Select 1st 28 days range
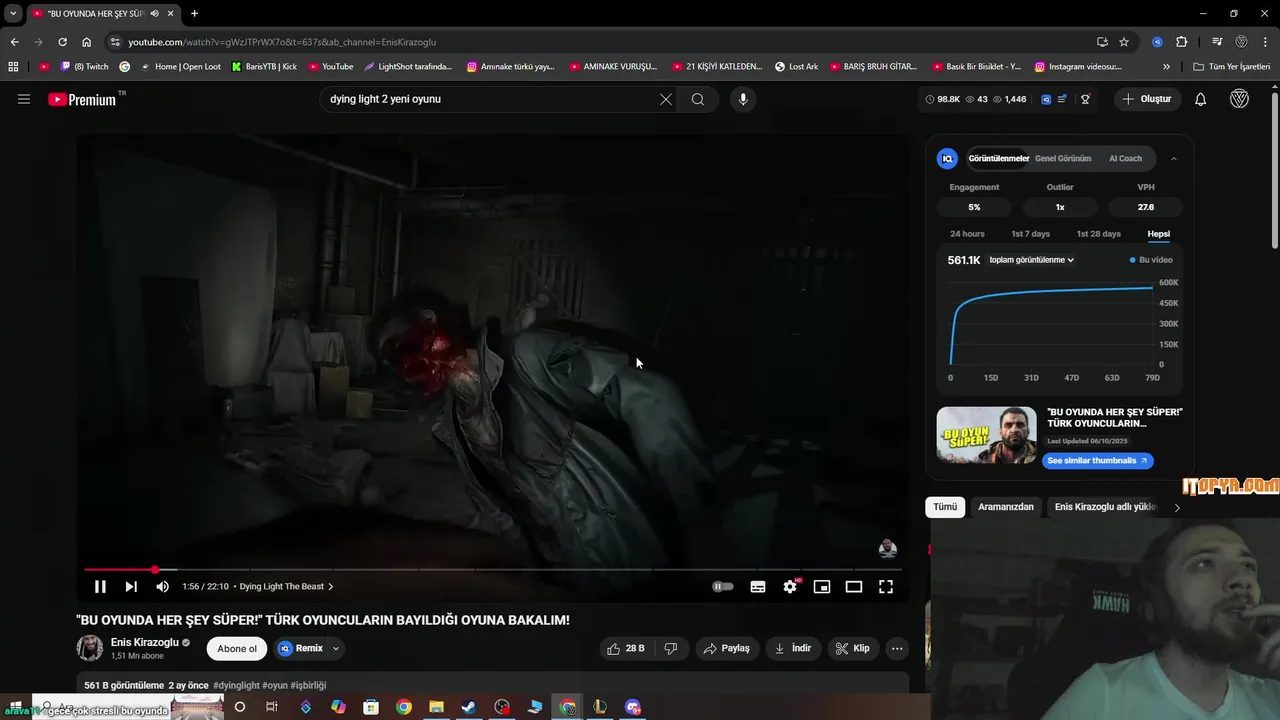This screenshot has width=1280, height=720. click(1098, 234)
